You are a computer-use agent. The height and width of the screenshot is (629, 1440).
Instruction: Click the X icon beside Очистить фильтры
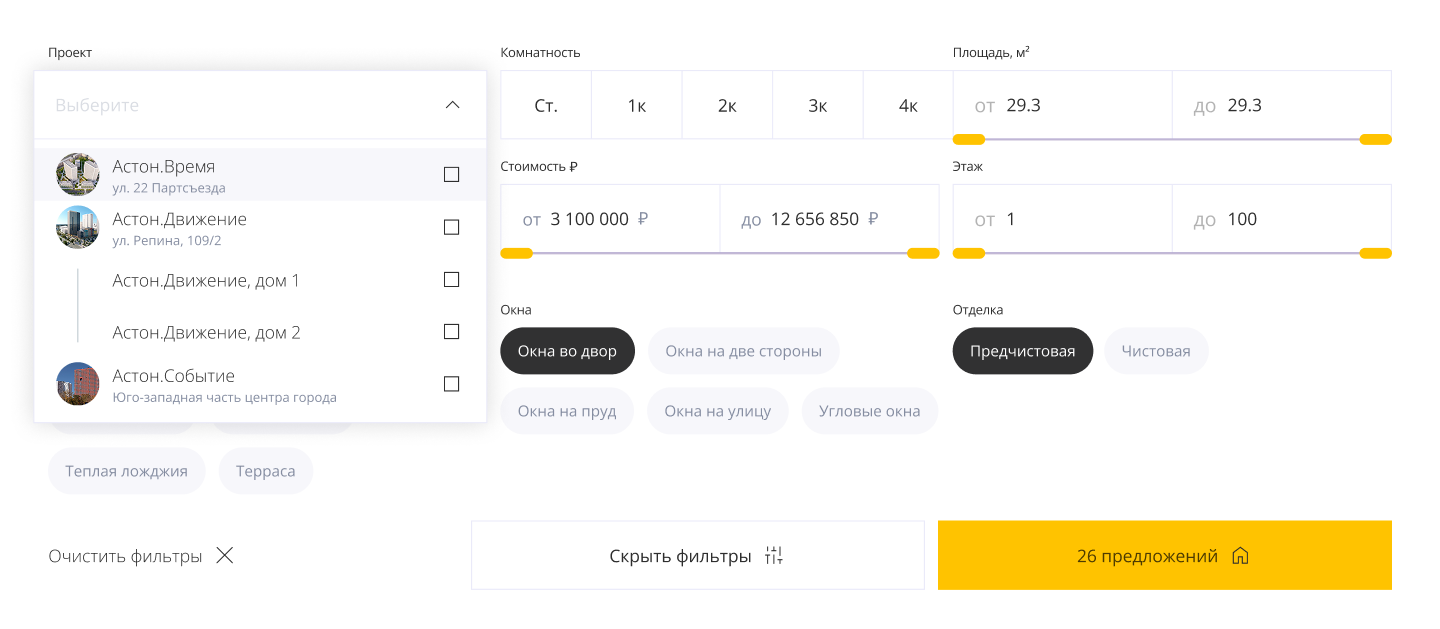(x=224, y=555)
